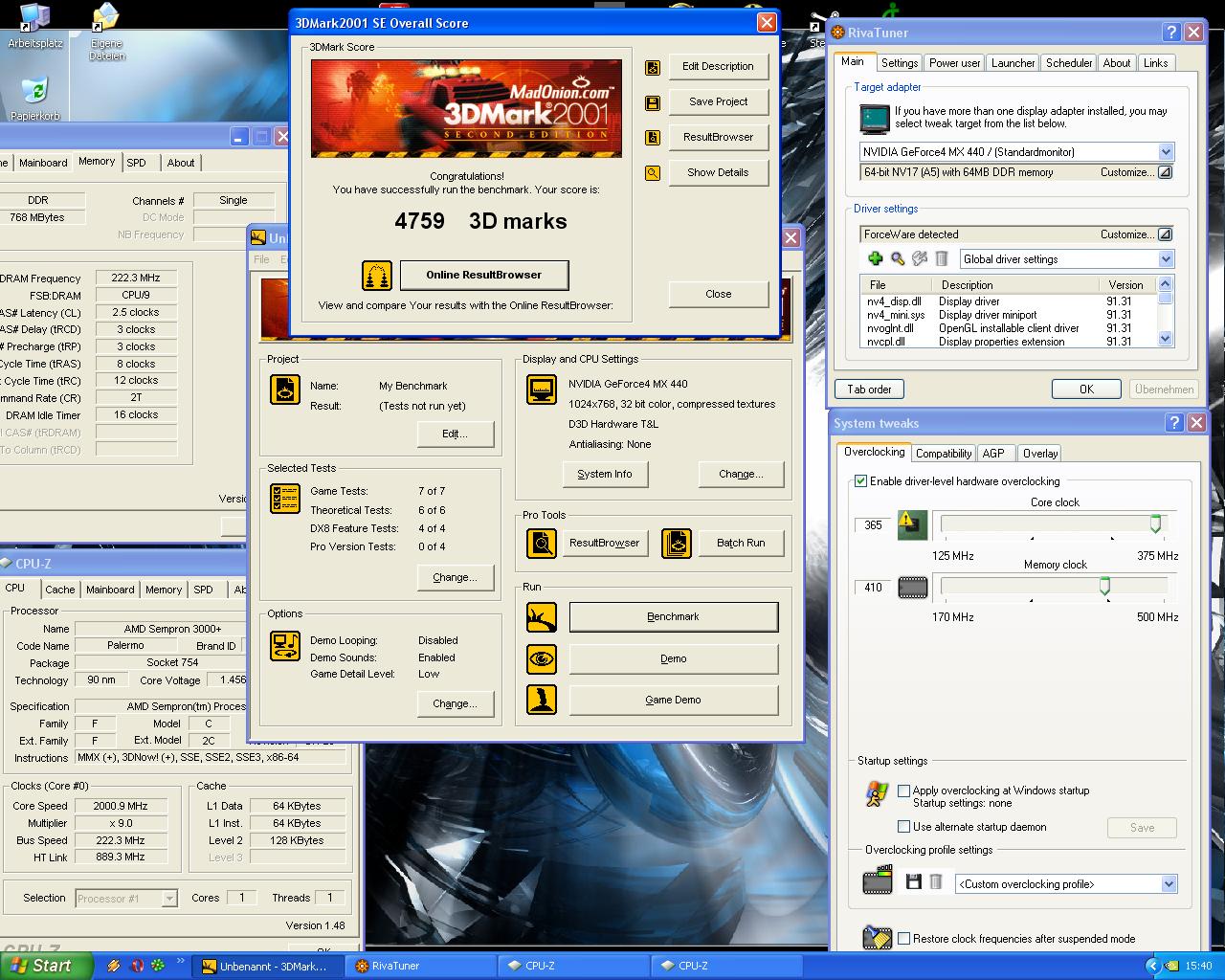The width and height of the screenshot is (1225, 980).
Task: Expand the system tray arrow
Action: (x=1153, y=966)
